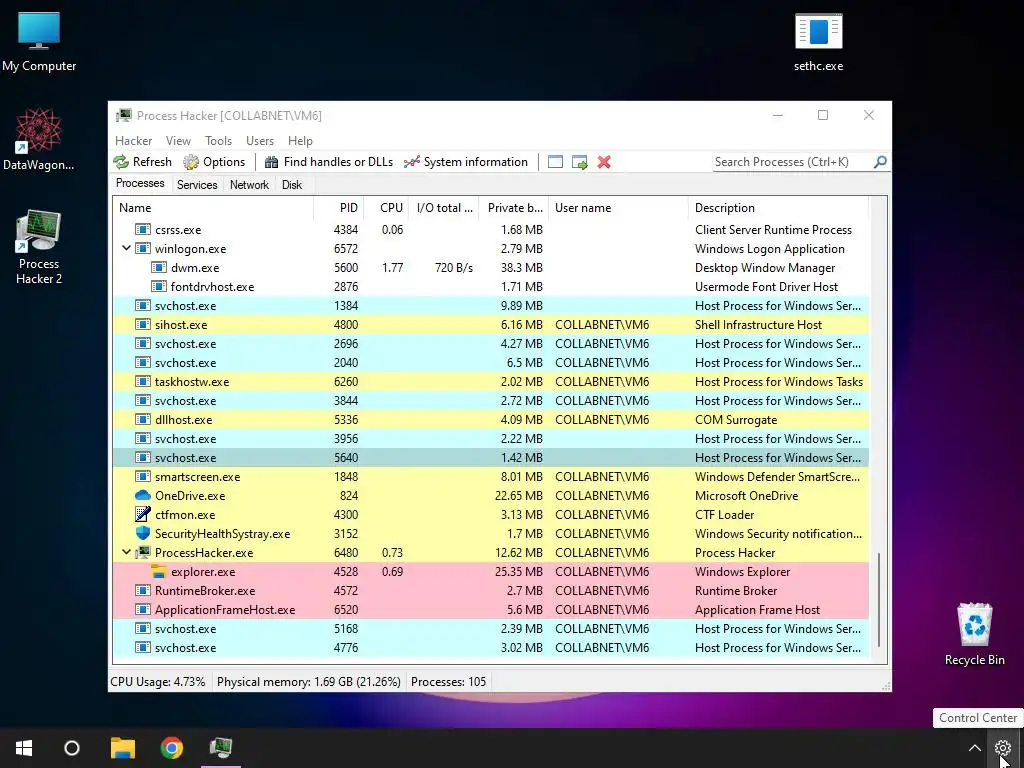The image size is (1024, 768).
Task: Select the sihost.exe row
Action: (491, 325)
